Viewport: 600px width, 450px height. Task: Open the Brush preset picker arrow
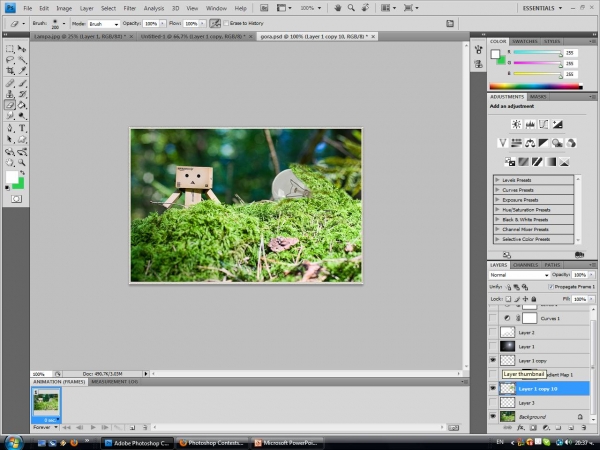click(64, 24)
